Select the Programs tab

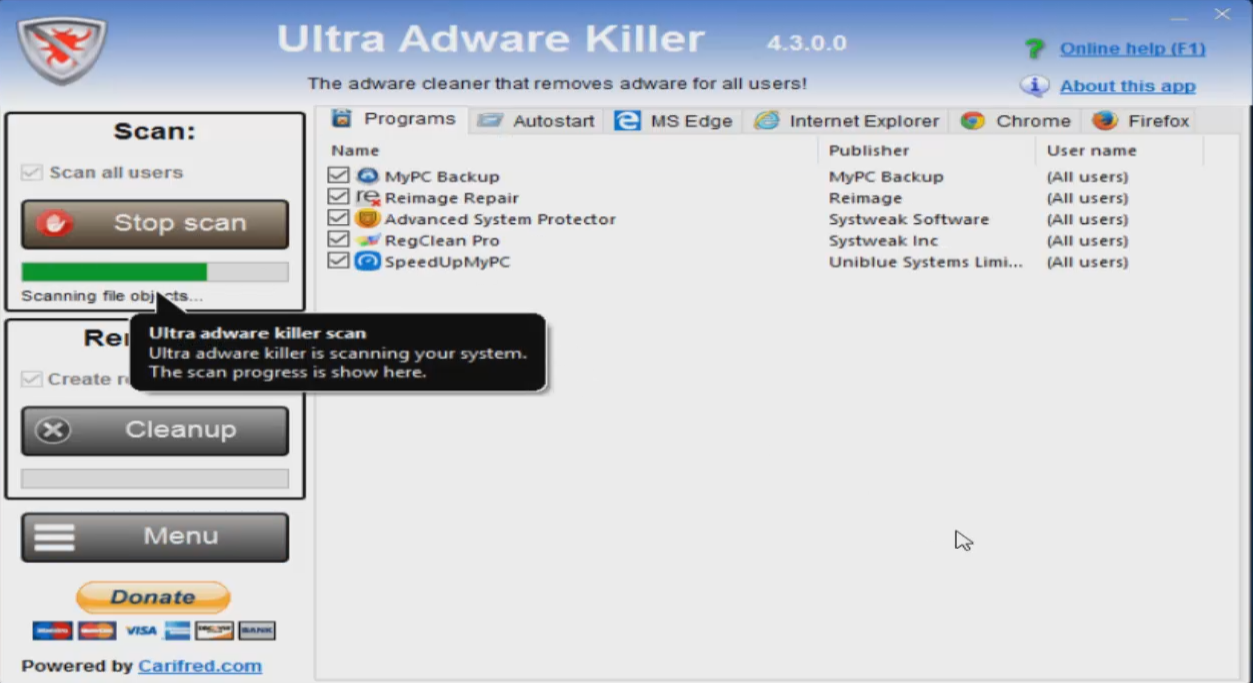point(394,119)
